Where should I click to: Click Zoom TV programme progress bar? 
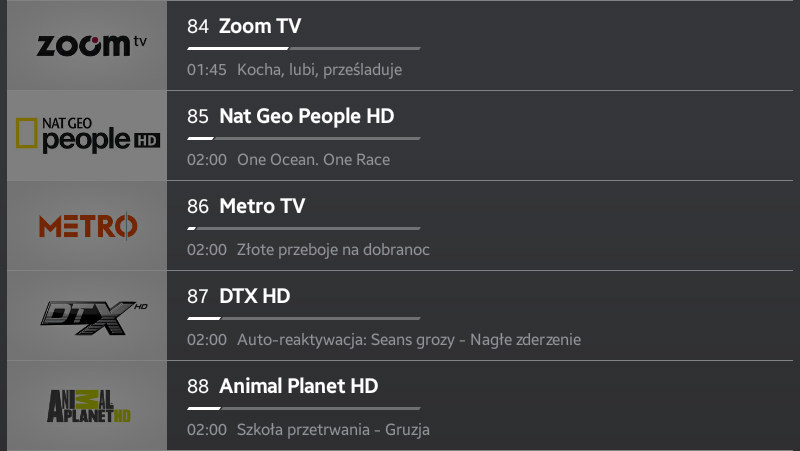304,48
